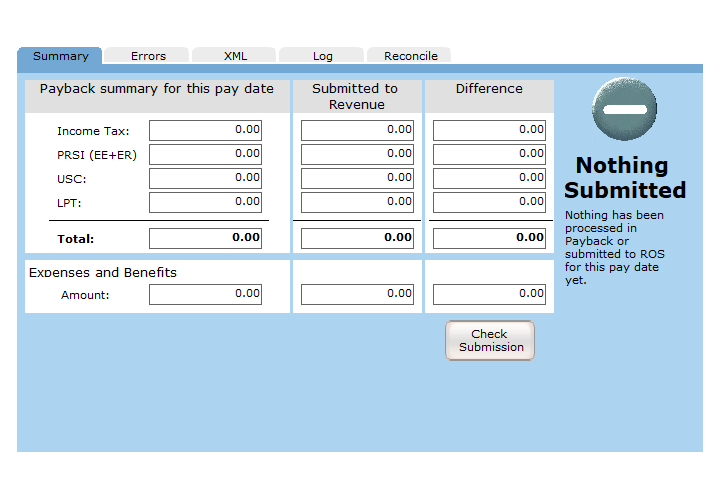Switch to the Summary tab
Screen dimensions: 720x494
60,56
